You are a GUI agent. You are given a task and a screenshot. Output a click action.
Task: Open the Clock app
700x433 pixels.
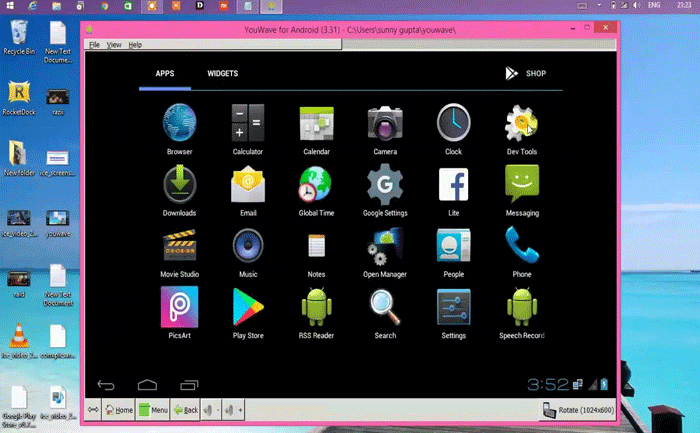453,129
